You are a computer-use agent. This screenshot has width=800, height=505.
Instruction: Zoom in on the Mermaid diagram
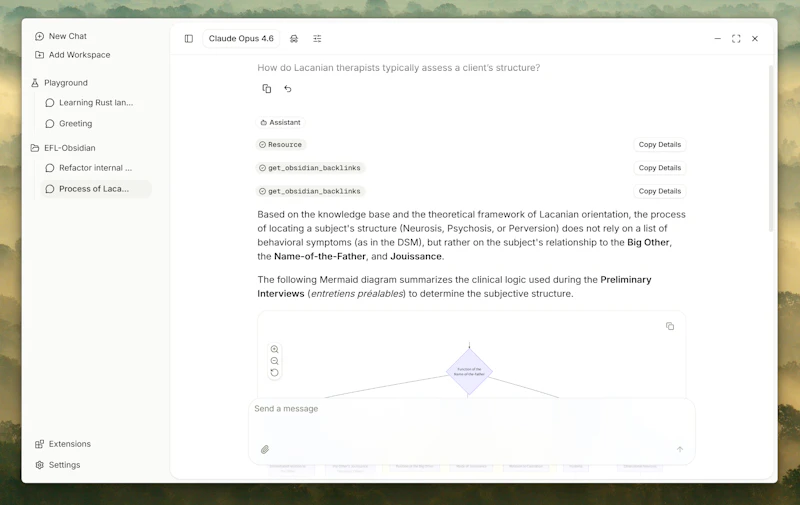point(274,349)
